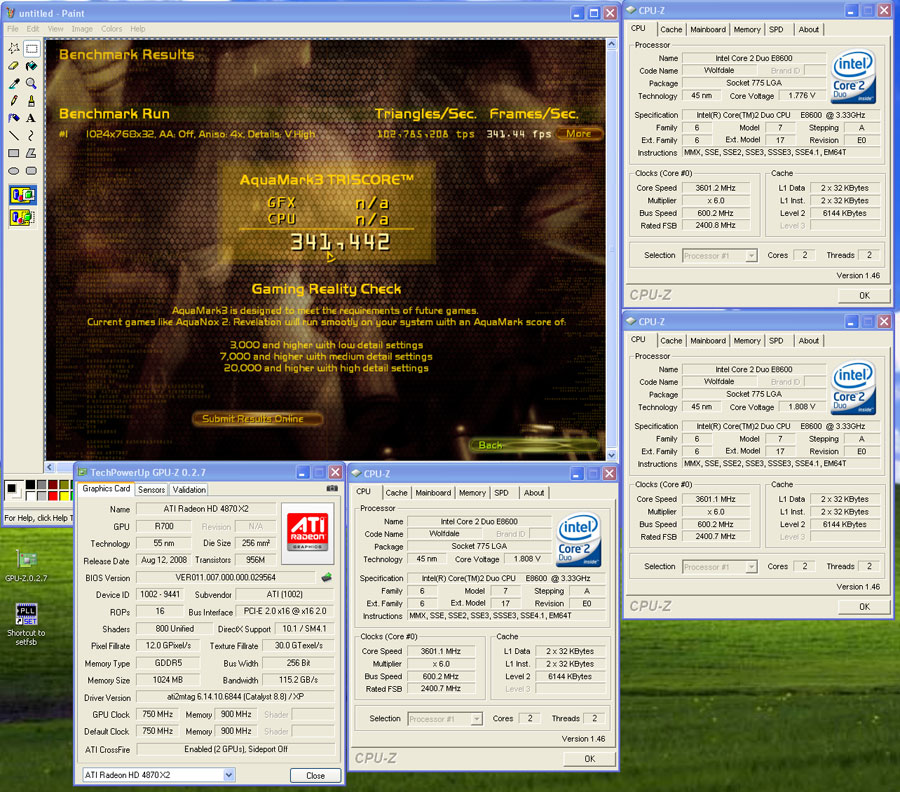Select the Polygon shape tool
900x792 pixels.
32,153
